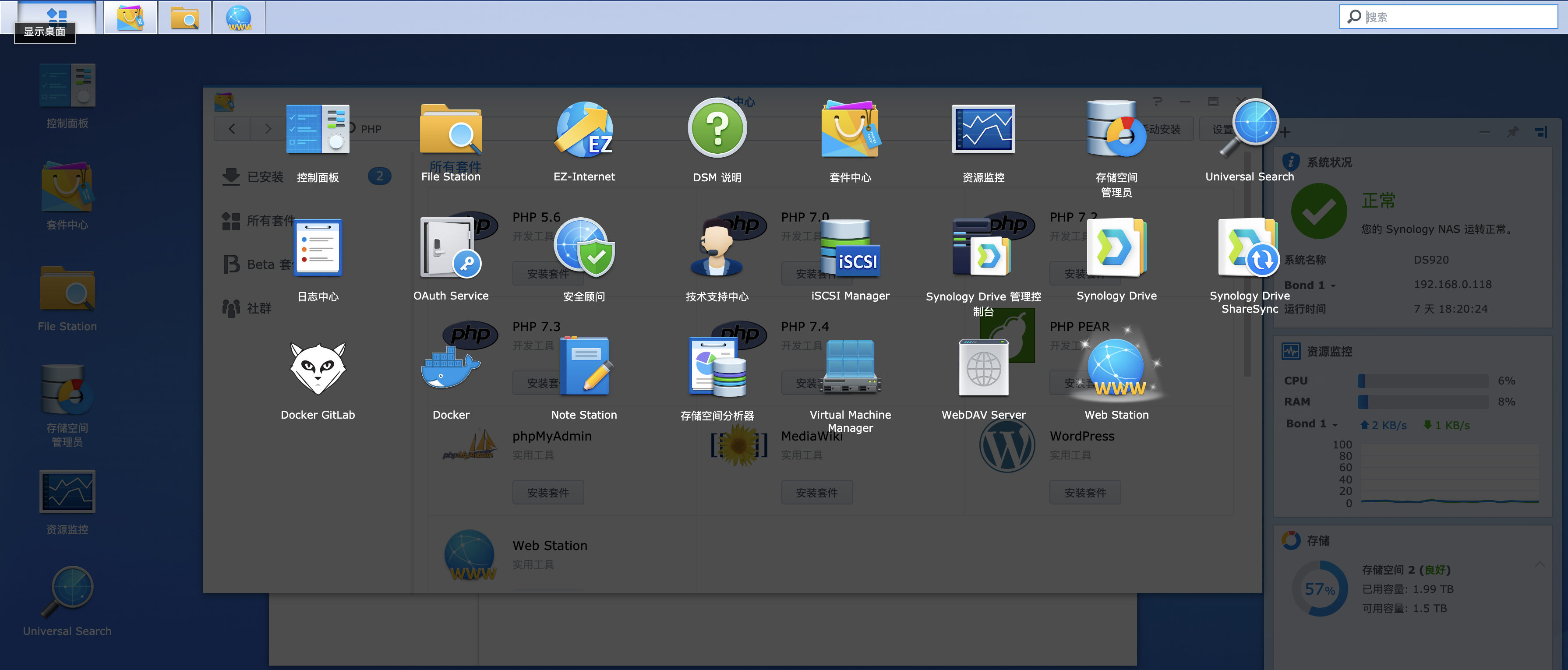The height and width of the screenshot is (670, 1568).
Task: Switch to File Station taskbar item
Action: (184, 17)
